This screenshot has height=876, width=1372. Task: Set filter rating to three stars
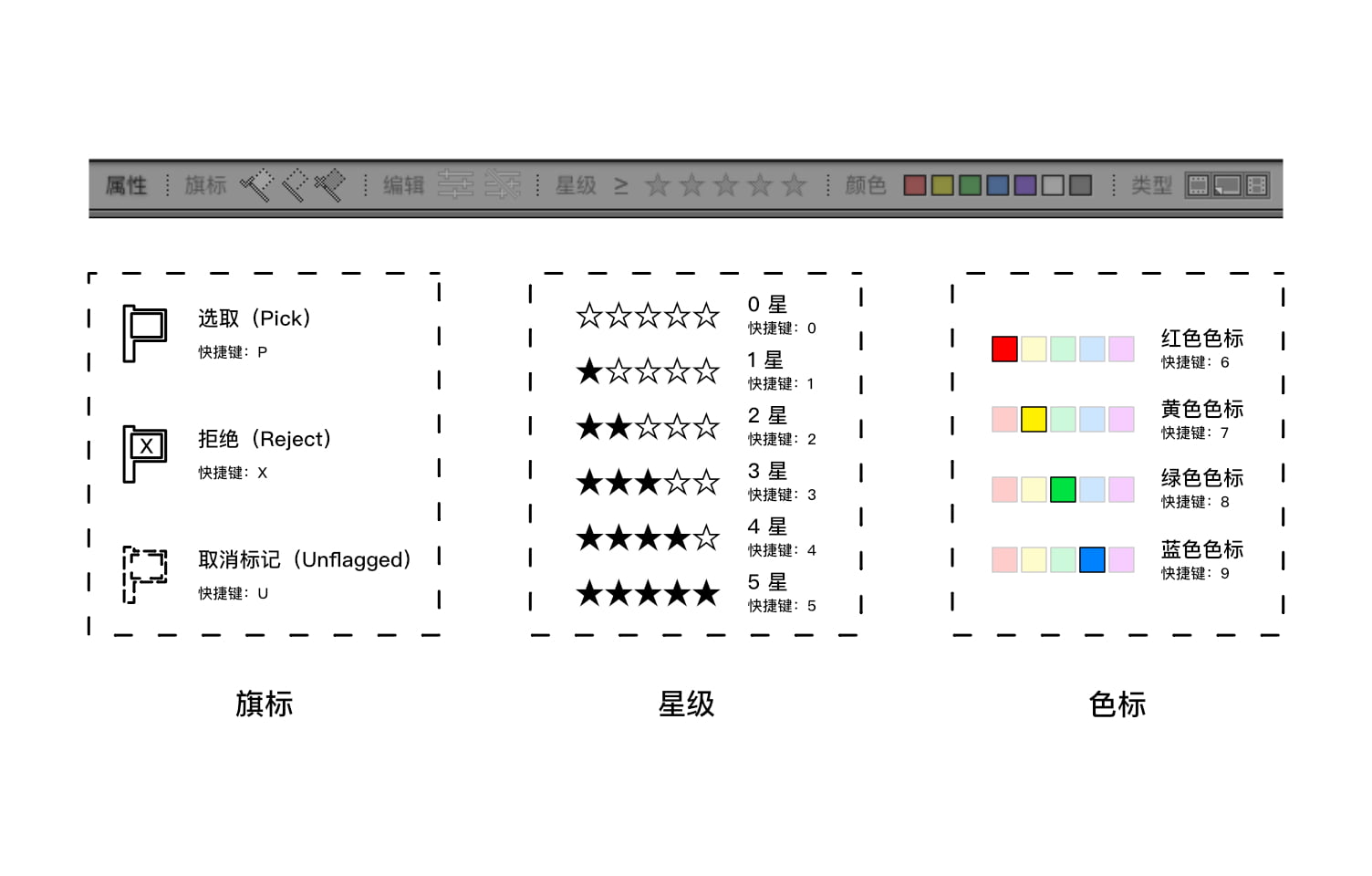pyautogui.click(x=726, y=186)
